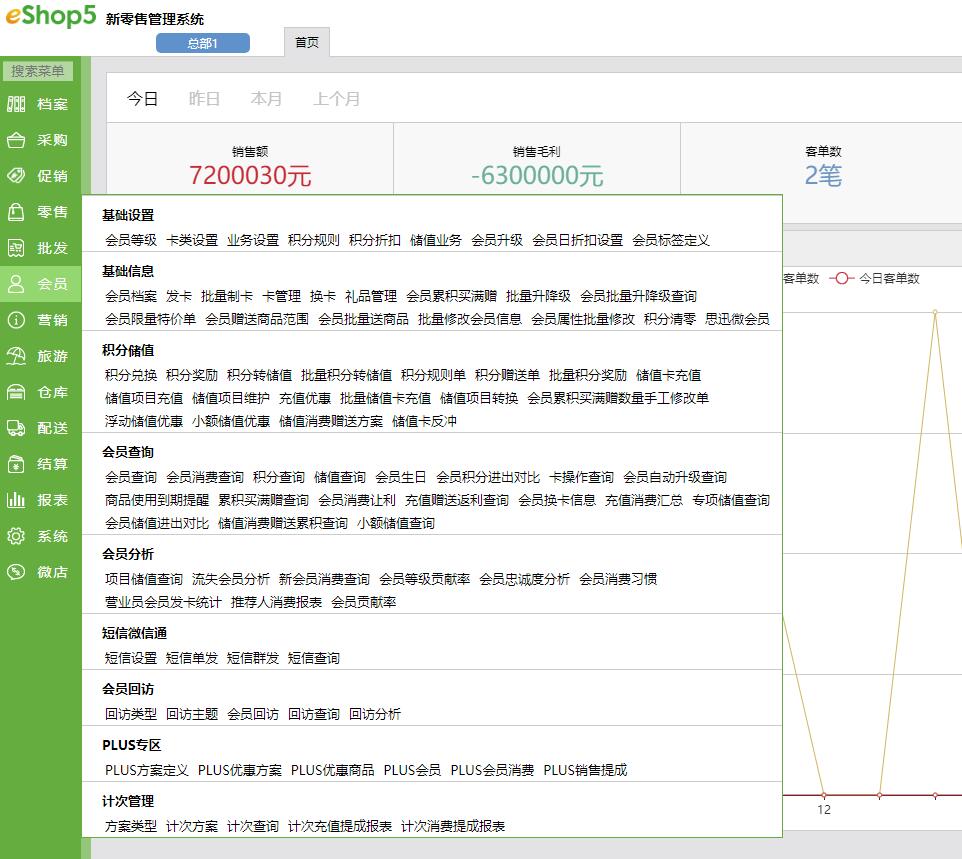
Task: Switch to the 首页 tab
Action: pyautogui.click(x=307, y=42)
